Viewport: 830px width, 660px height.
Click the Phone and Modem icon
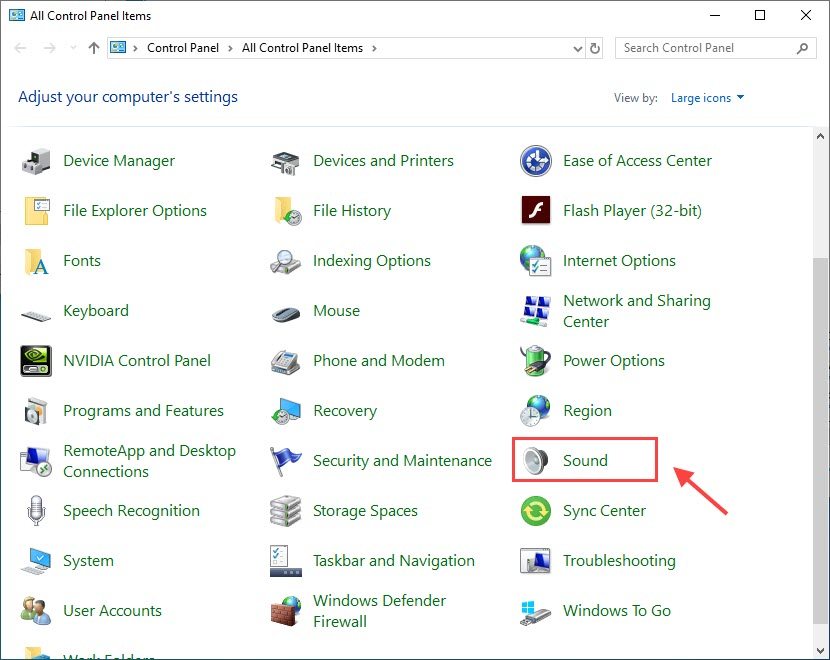click(x=285, y=362)
